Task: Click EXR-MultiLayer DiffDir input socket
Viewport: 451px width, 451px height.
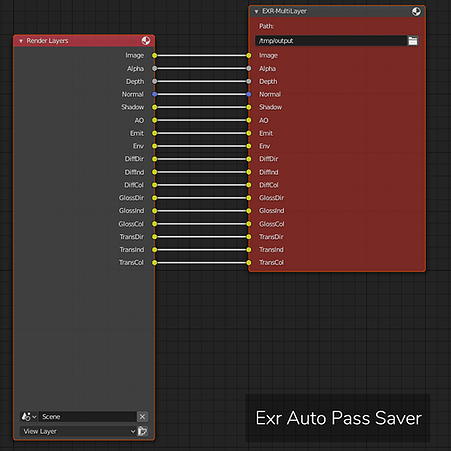Action: click(249, 159)
